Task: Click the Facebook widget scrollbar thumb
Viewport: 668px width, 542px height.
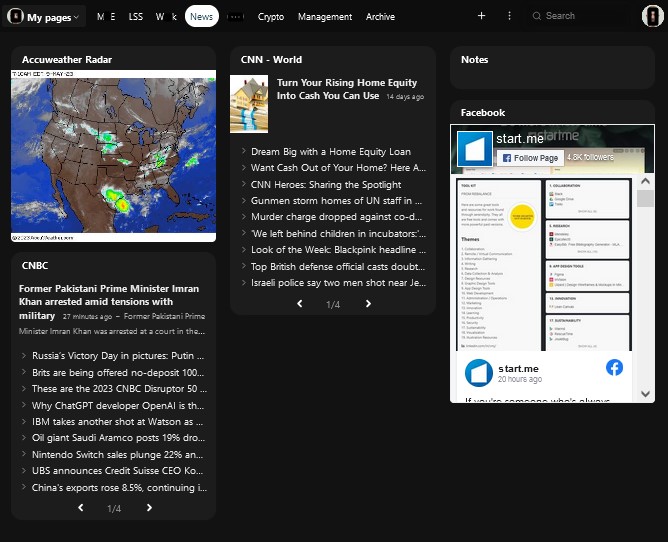Action: tap(645, 199)
